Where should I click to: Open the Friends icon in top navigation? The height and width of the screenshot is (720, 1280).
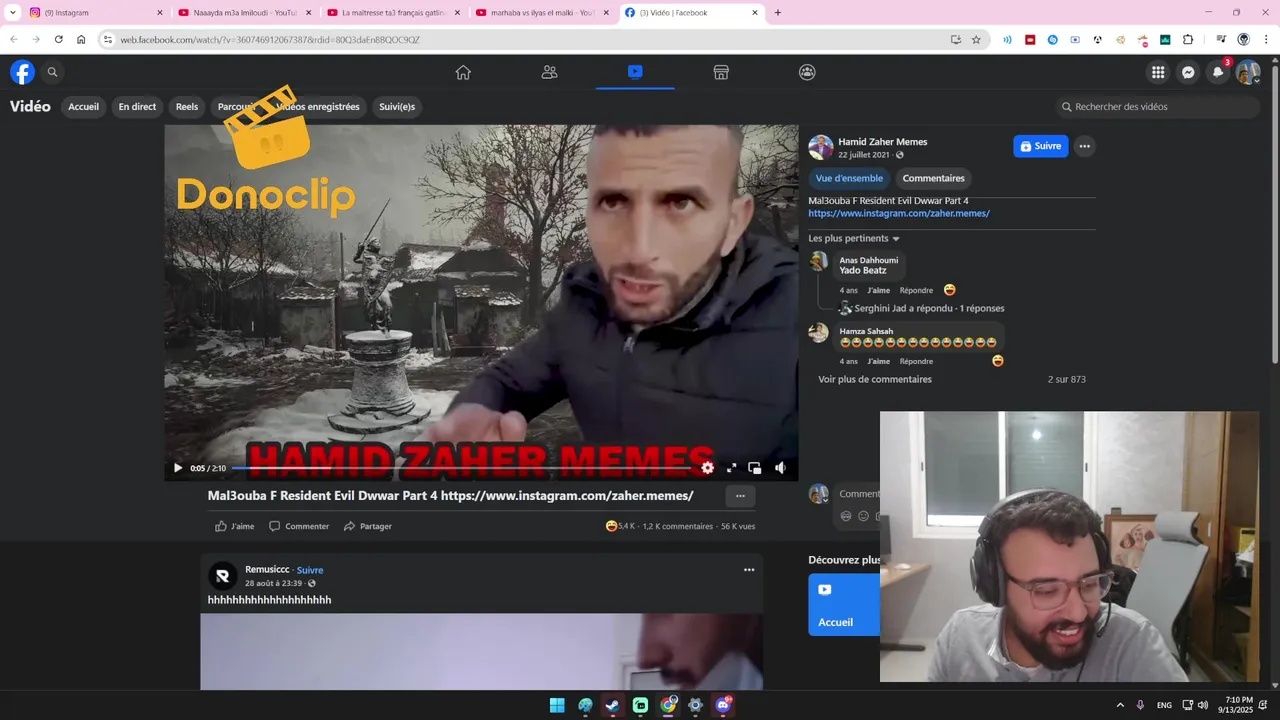549,72
